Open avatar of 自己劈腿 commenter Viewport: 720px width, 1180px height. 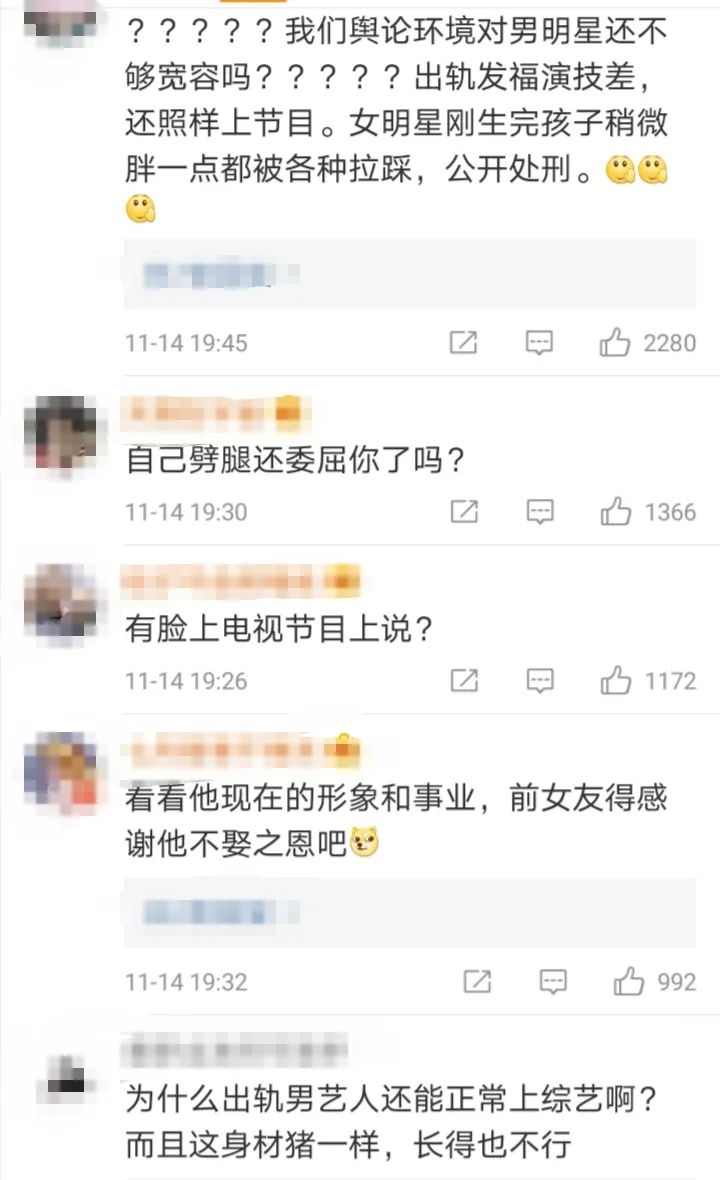[x=61, y=435]
